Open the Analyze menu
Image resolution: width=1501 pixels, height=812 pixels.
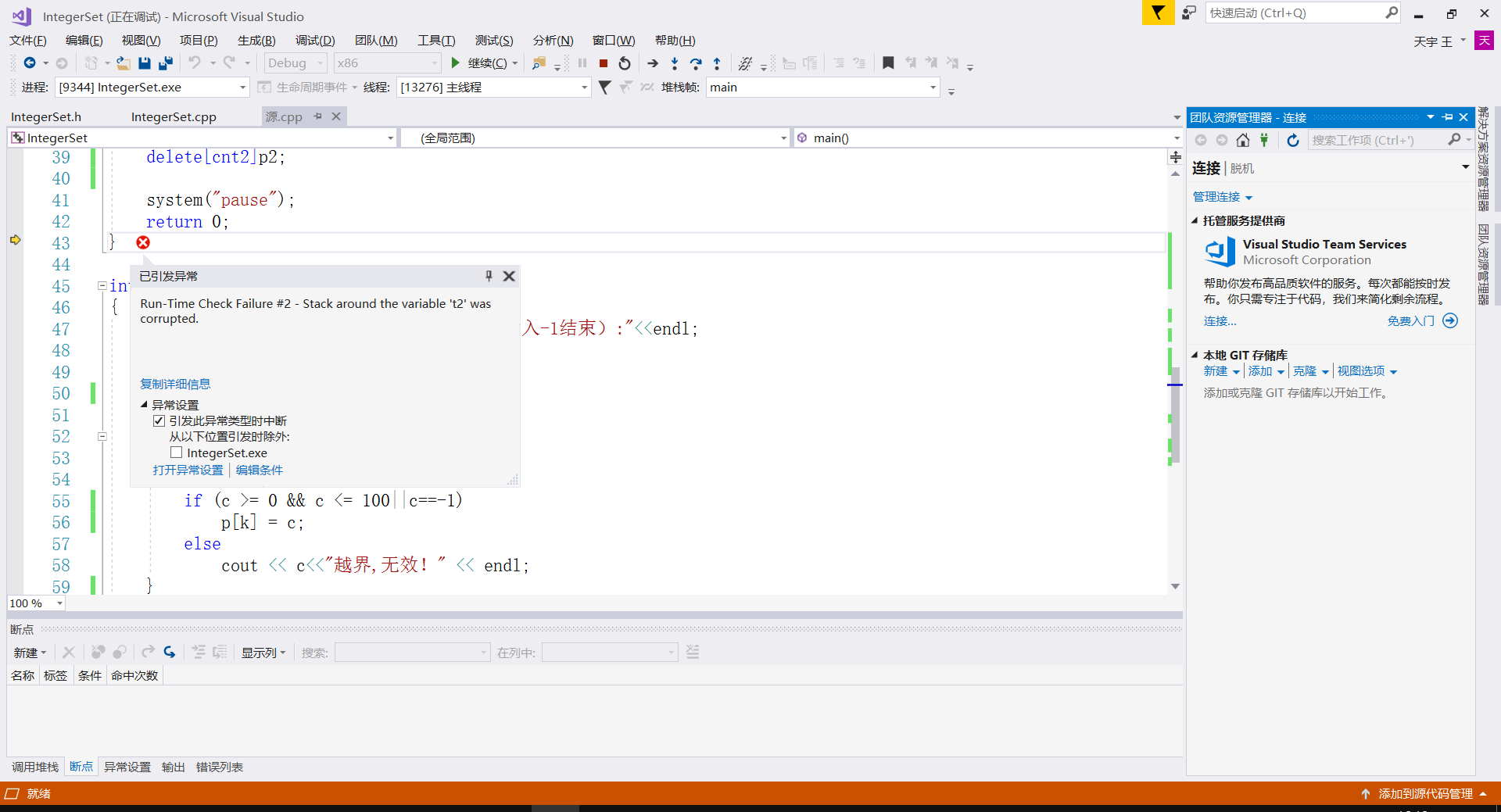(x=553, y=41)
